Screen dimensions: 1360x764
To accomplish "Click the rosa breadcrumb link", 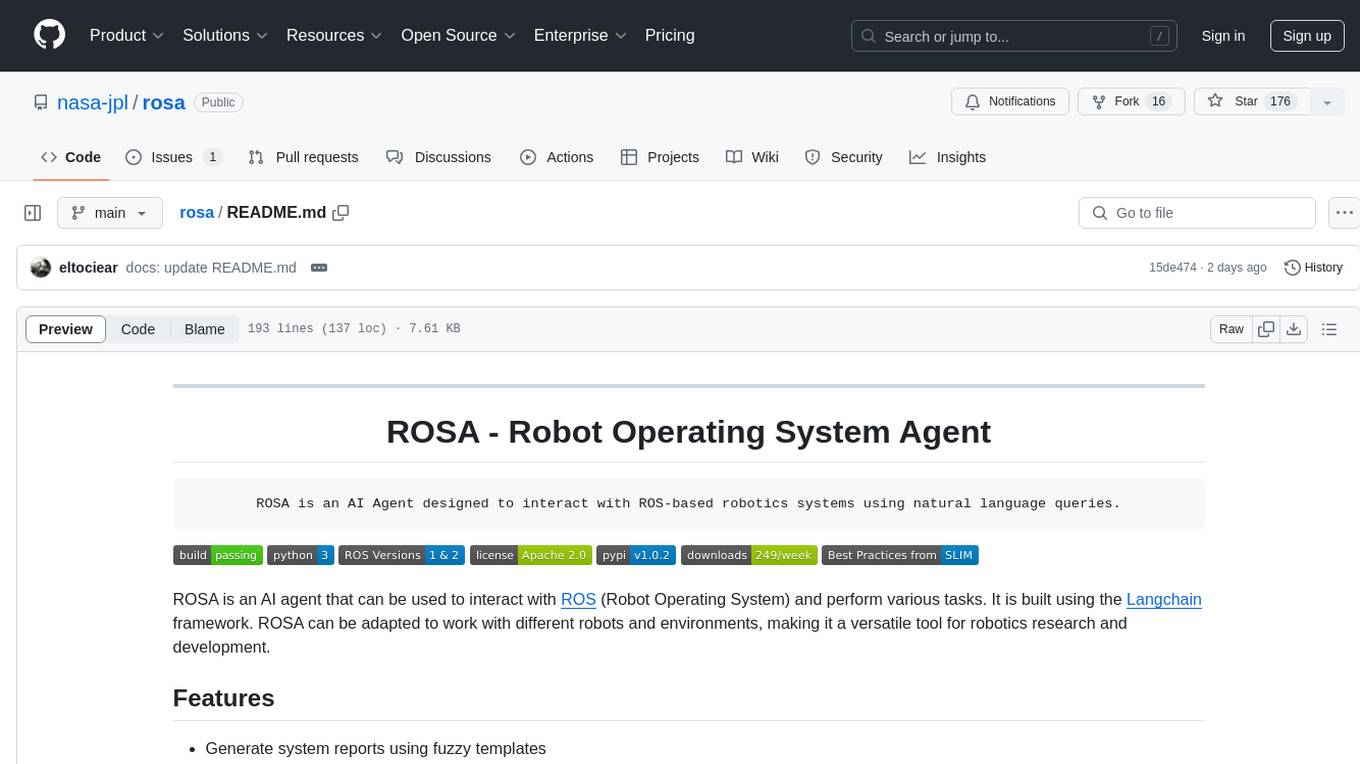I will click(x=196, y=212).
